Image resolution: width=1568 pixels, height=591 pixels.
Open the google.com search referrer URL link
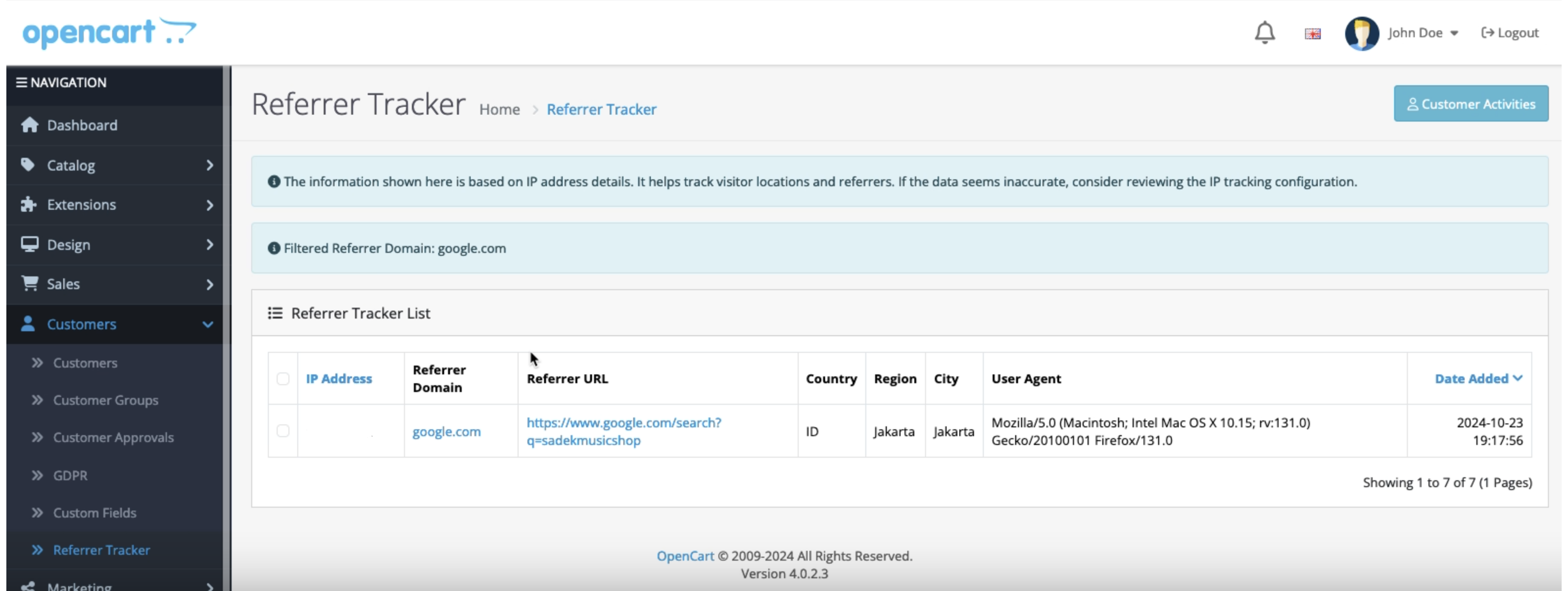(623, 431)
